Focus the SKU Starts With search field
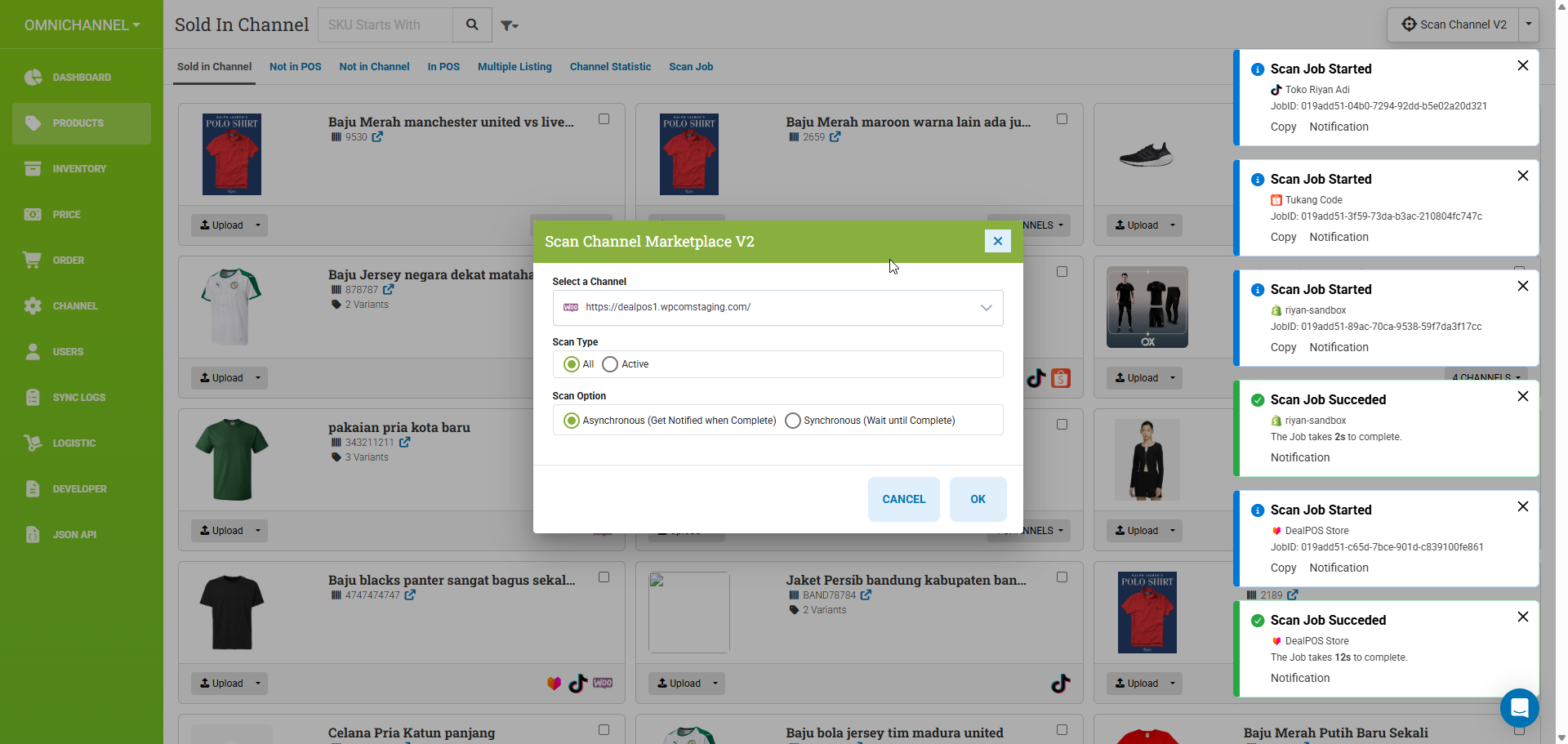The image size is (1568, 744). pos(385,25)
